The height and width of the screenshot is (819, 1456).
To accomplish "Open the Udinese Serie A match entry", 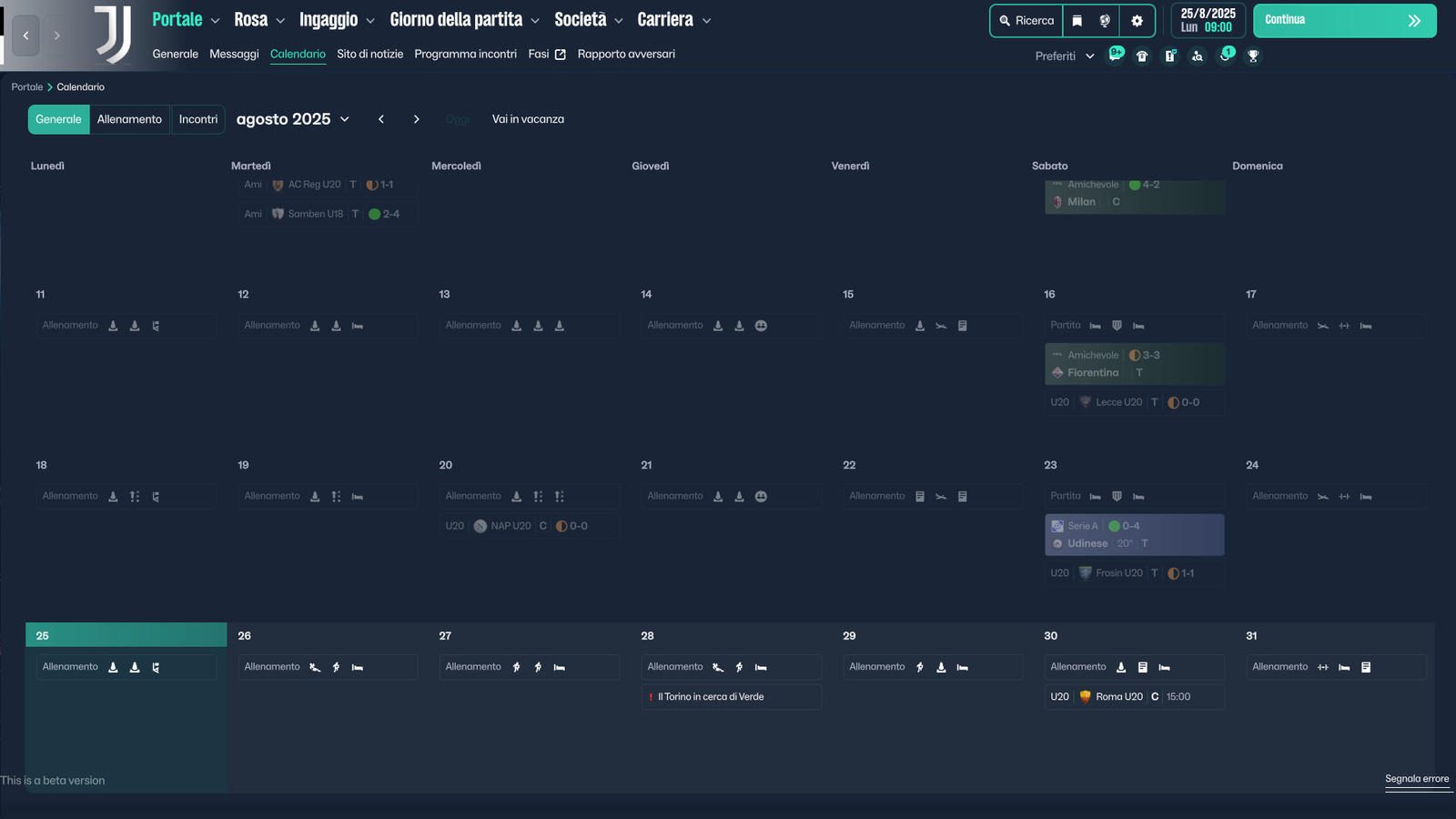I will tap(1134, 535).
